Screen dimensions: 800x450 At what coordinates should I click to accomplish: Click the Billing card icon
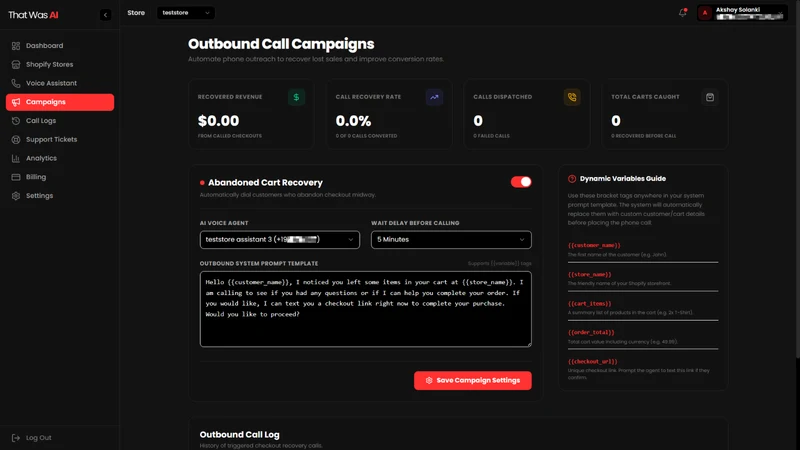pyautogui.click(x=16, y=177)
